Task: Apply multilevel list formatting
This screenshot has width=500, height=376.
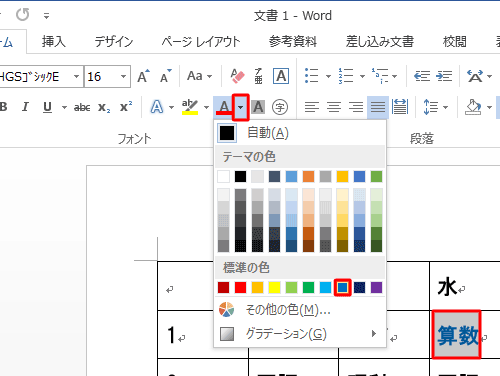Action: click(380, 76)
